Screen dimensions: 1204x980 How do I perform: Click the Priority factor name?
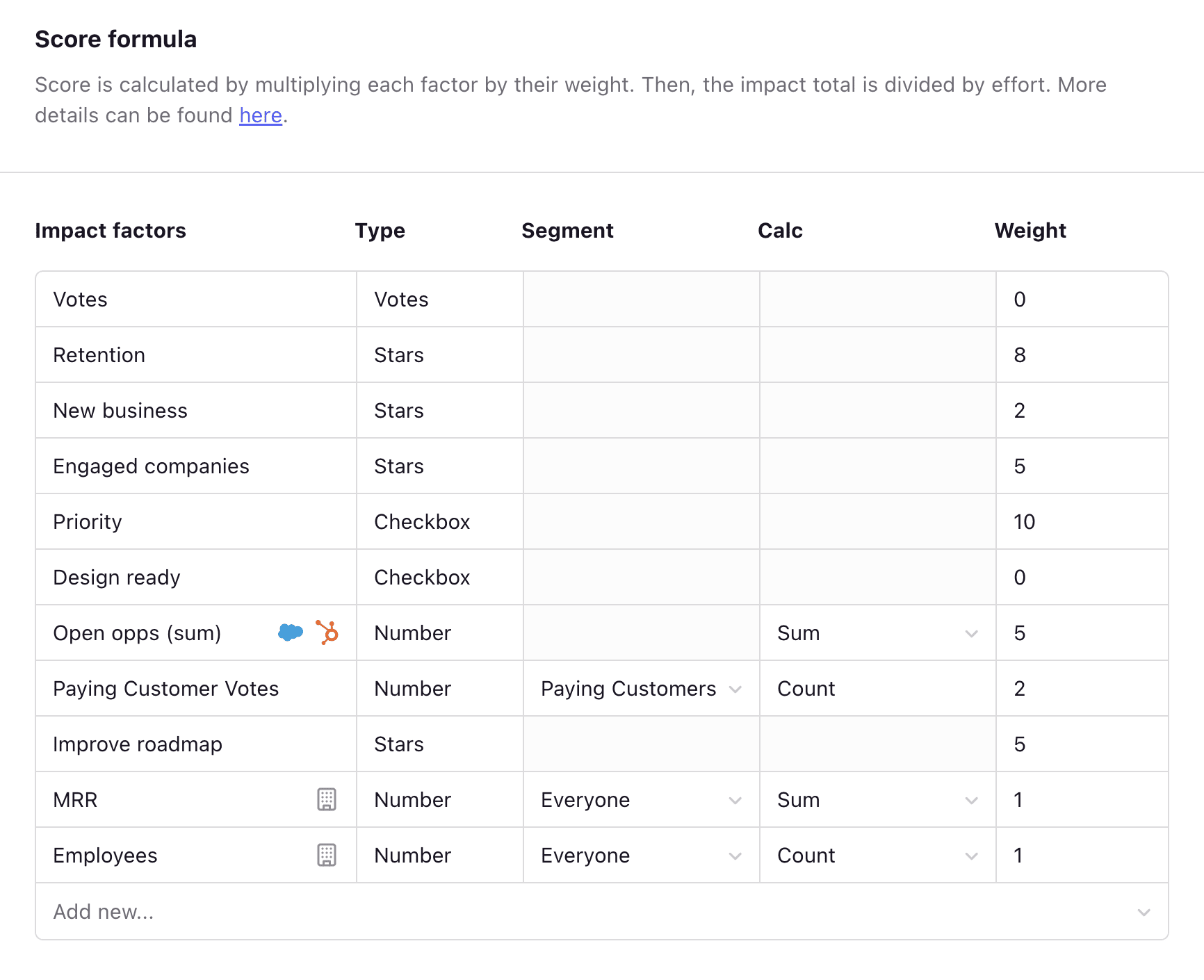click(x=88, y=522)
